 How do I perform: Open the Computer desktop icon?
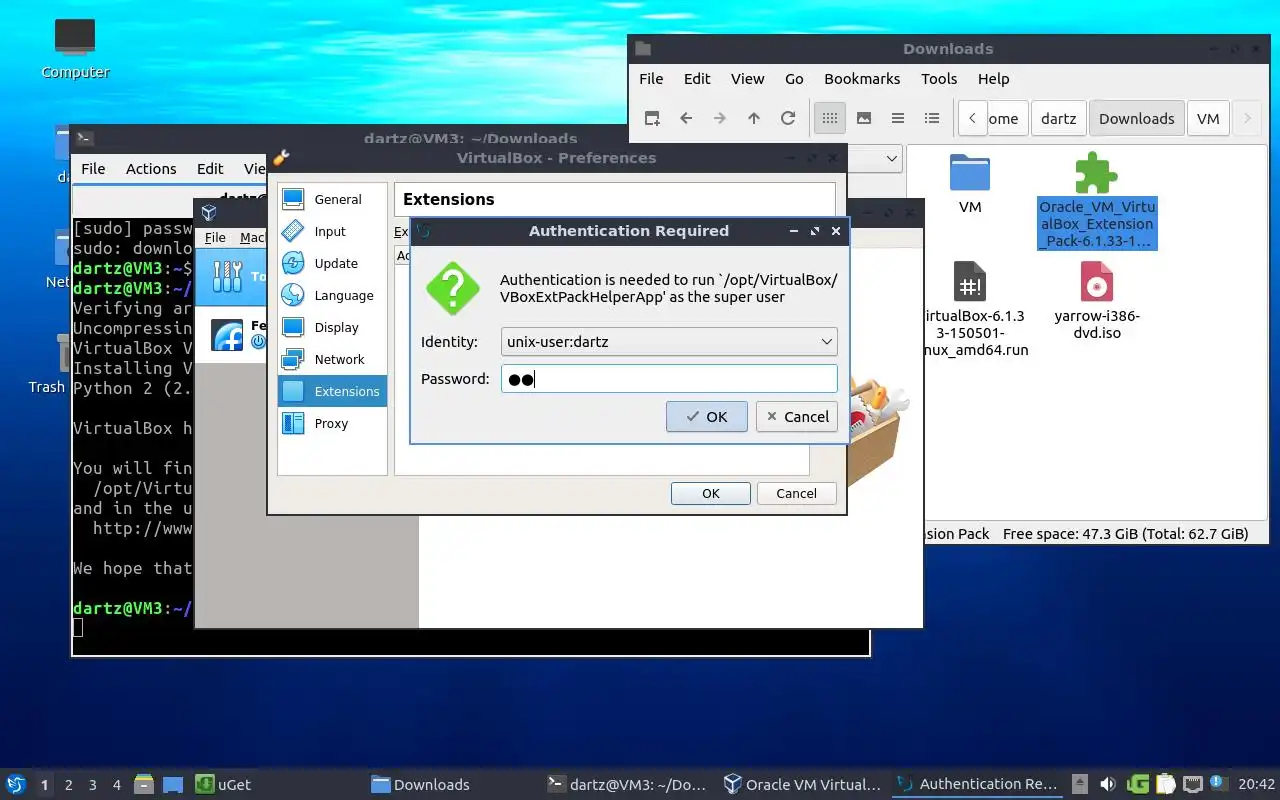tap(75, 49)
